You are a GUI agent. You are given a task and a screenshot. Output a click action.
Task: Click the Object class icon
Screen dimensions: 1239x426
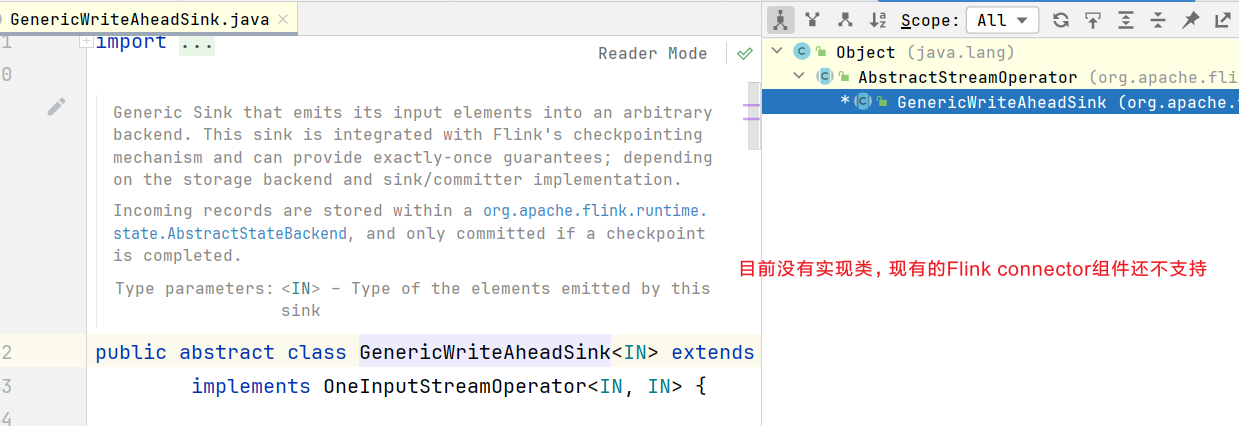point(802,52)
